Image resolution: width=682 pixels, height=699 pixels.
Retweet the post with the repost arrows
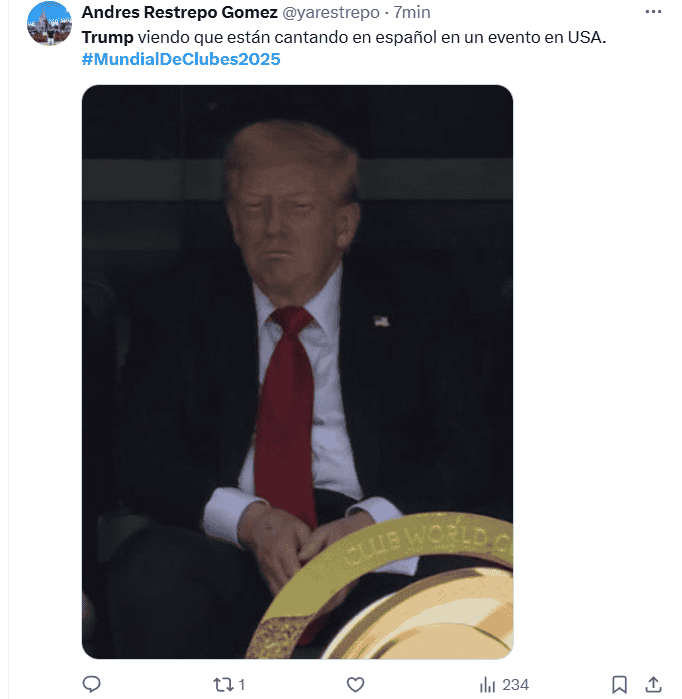[223, 684]
